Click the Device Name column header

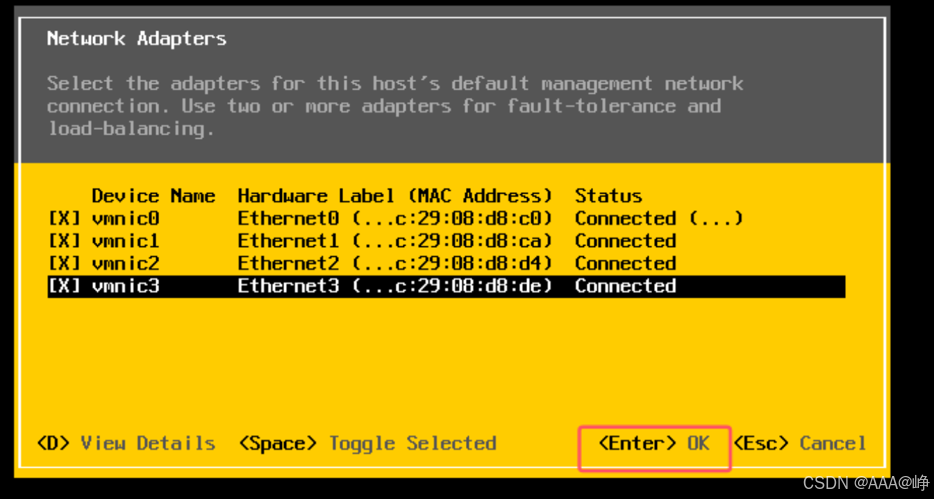coord(154,196)
